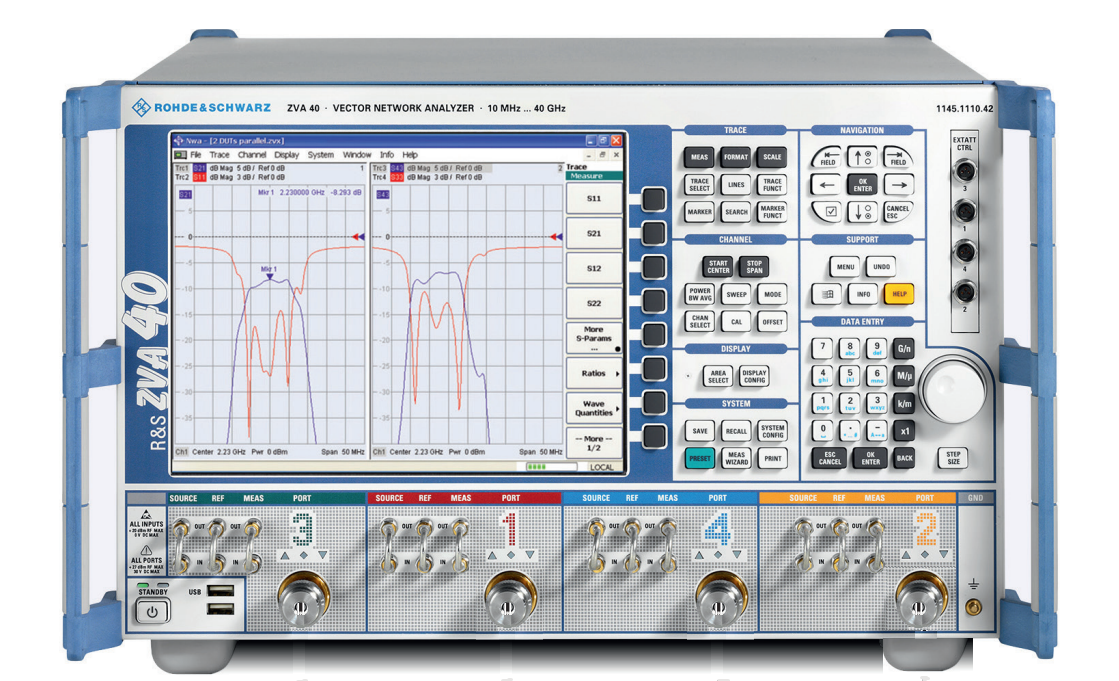Click the window list icon key in Support
Image resolution: width=1119 pixels, height=681 pixels.
(827, 294)
